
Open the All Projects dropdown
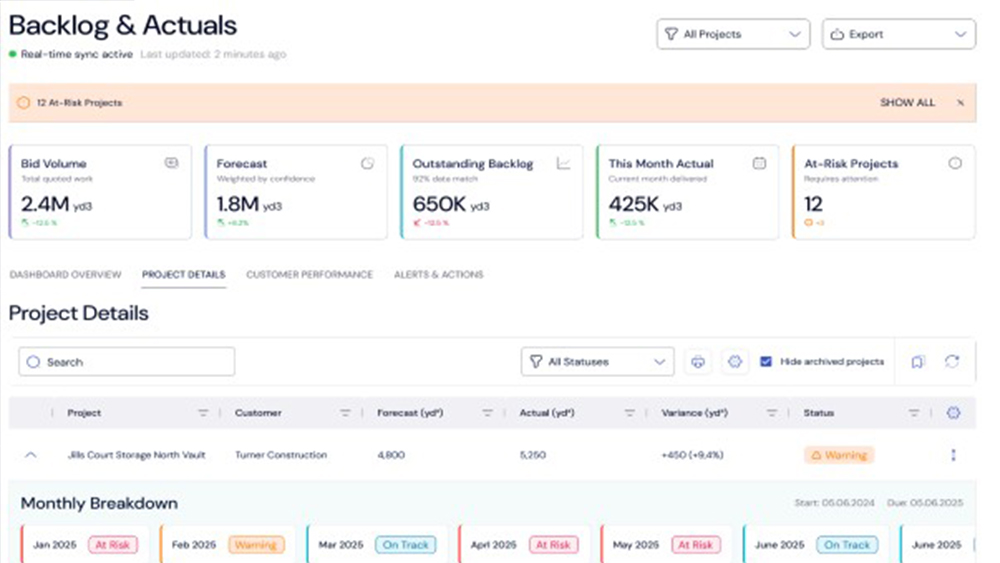tap(733, 34)
